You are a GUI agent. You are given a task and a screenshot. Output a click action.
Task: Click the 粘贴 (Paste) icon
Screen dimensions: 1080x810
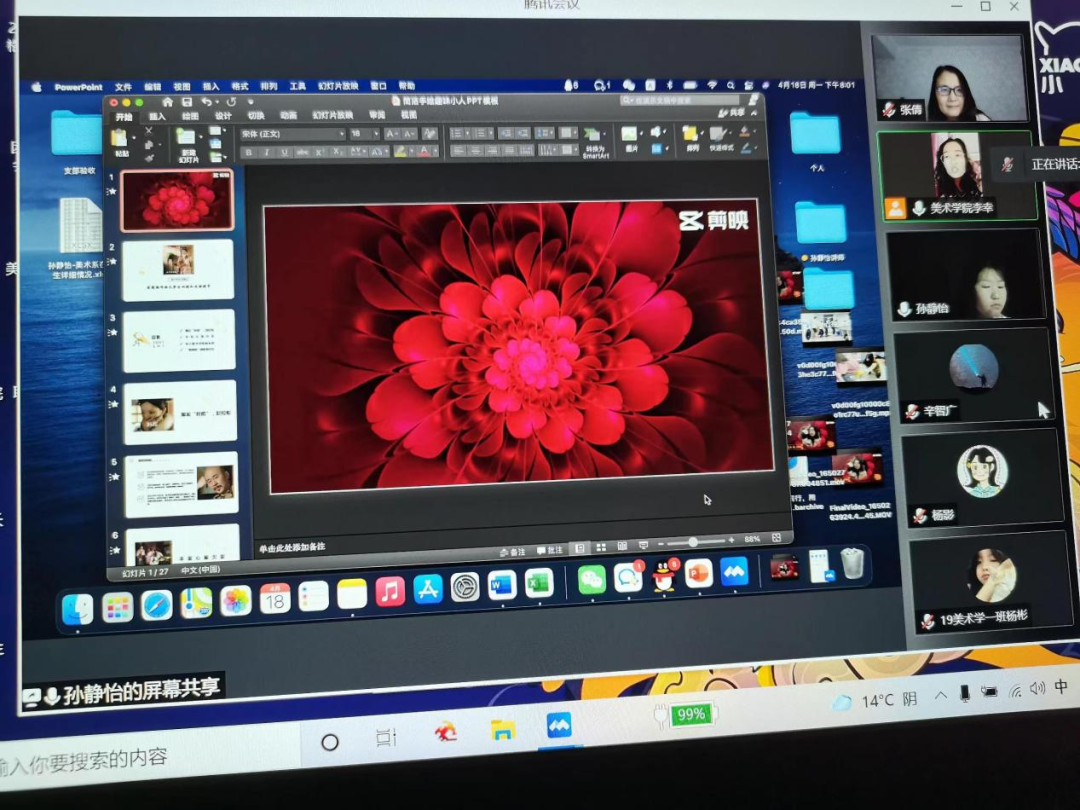coord(121,139)
